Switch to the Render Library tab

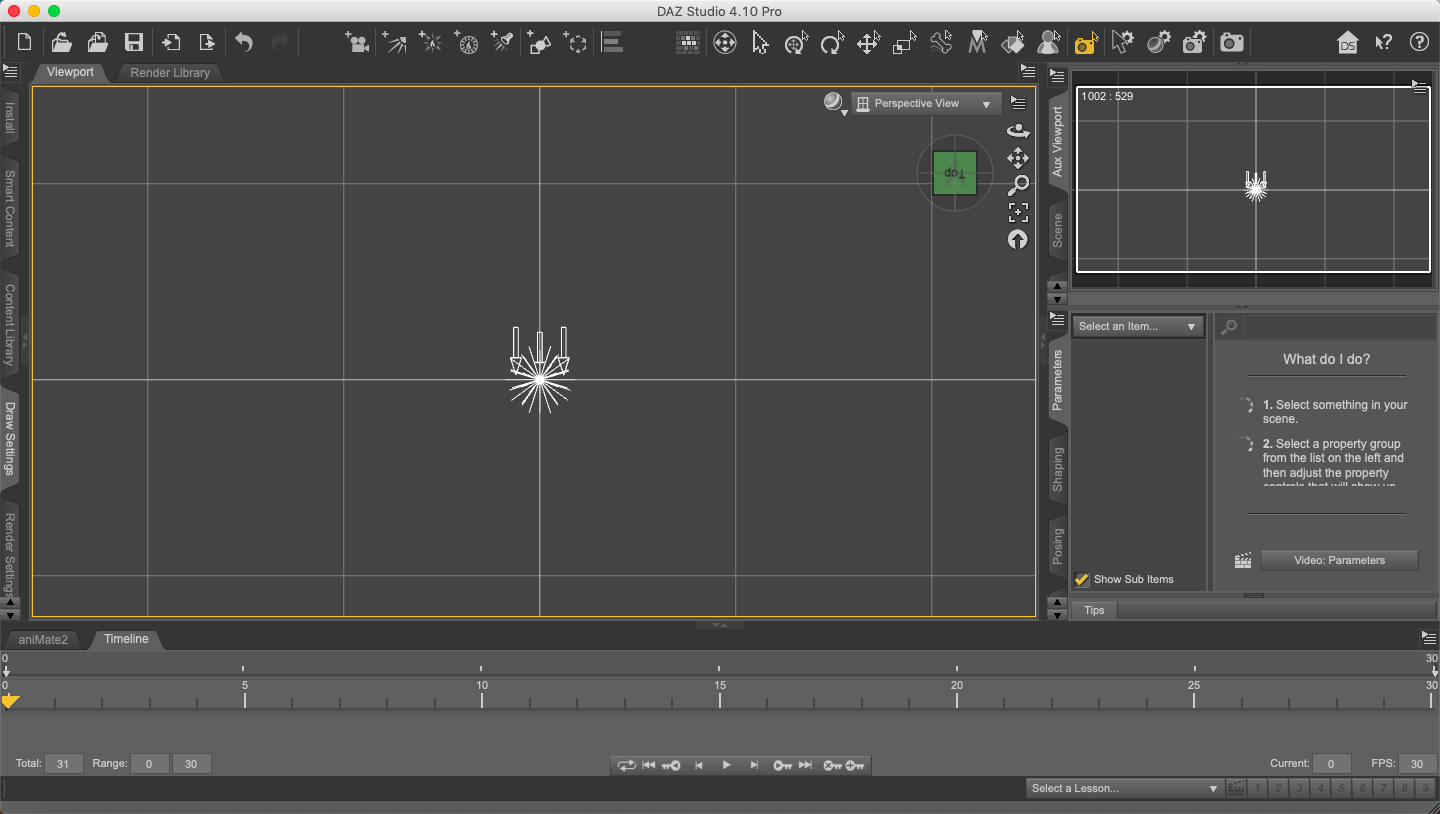point(170,73)
